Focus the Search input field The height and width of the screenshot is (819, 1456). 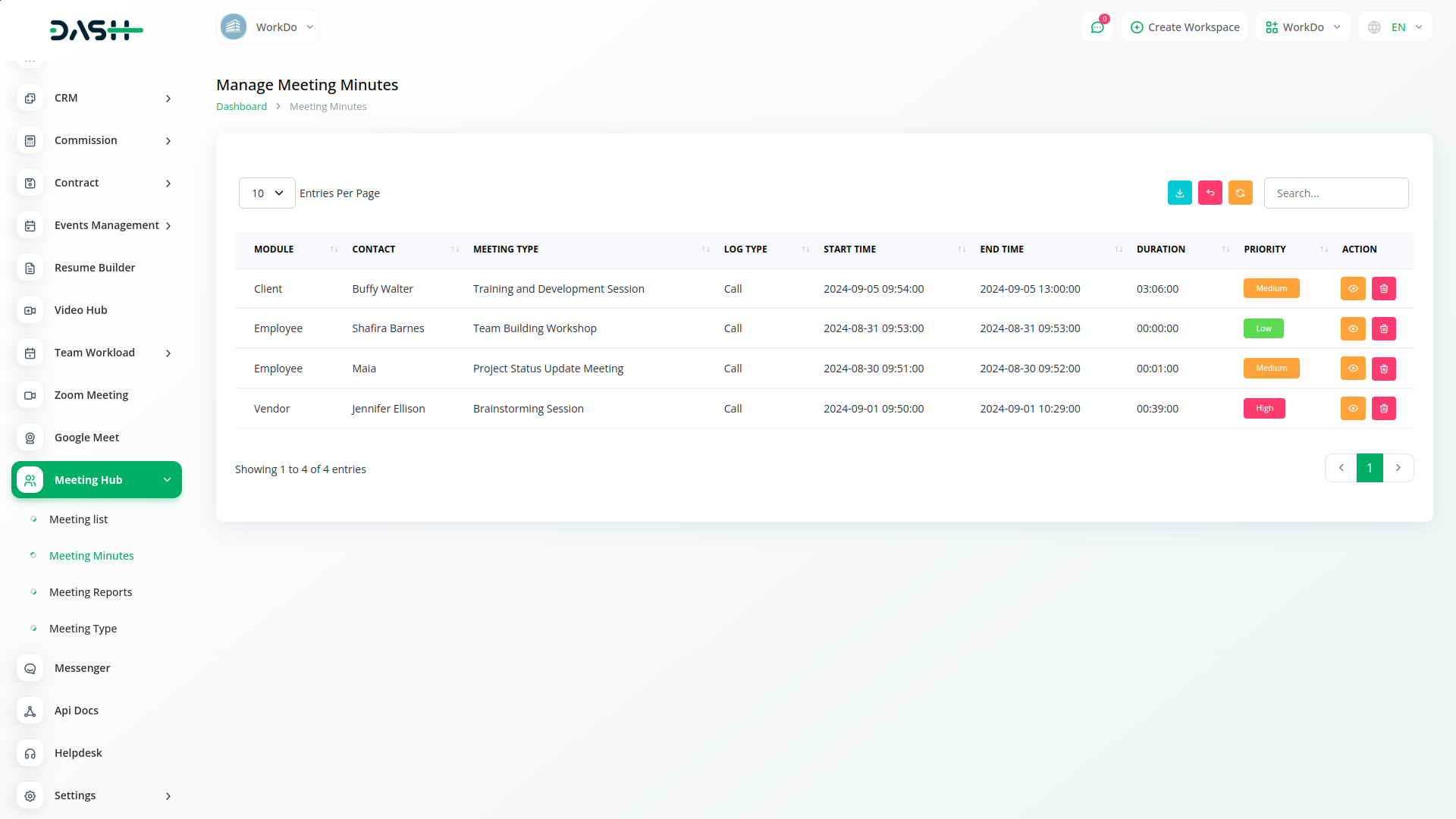coord(1335,193)
